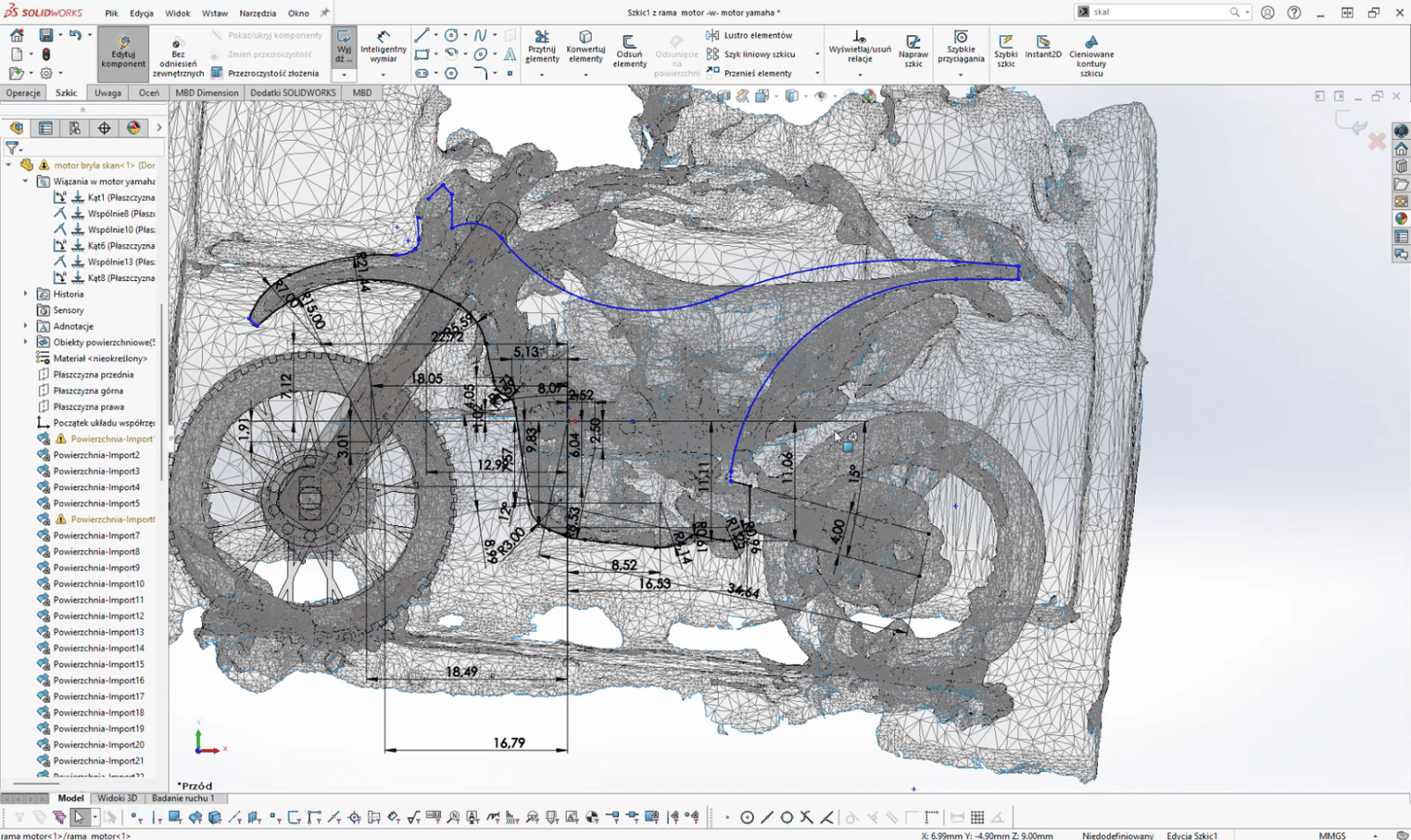1411x840 pixels.
Task: Click Odsuń elementy offset tool
Action: [630, 51]
